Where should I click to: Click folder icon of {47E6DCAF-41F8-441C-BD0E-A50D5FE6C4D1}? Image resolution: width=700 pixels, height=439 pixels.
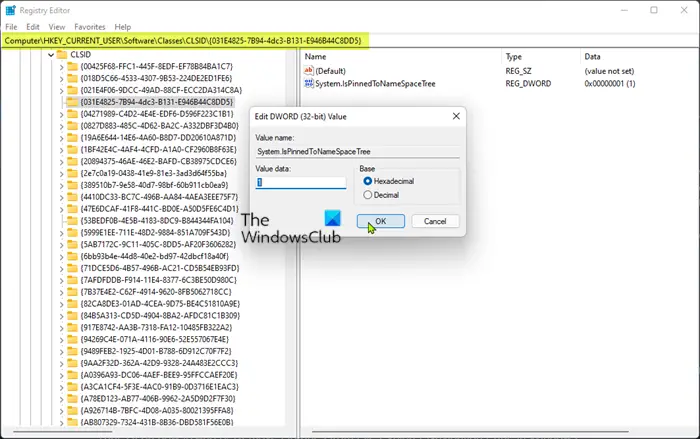[72, 209]
